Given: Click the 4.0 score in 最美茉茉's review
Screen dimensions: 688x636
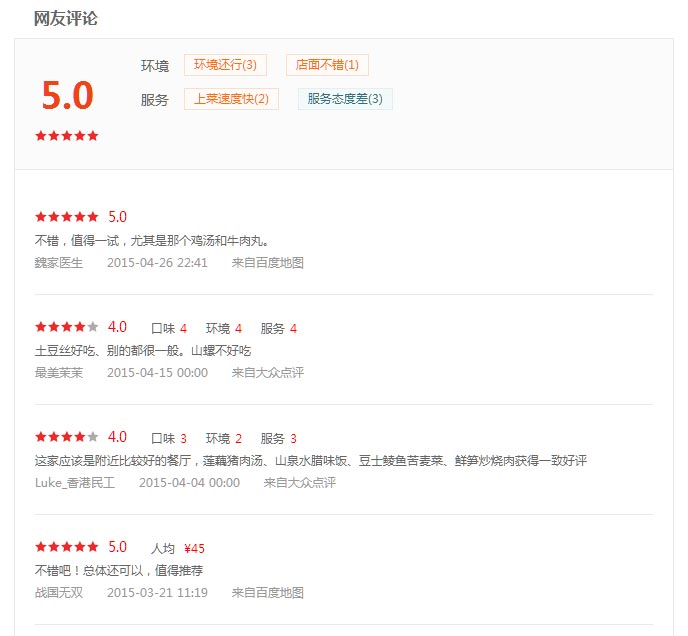Looking at the screenshot, I should [118, 327].
